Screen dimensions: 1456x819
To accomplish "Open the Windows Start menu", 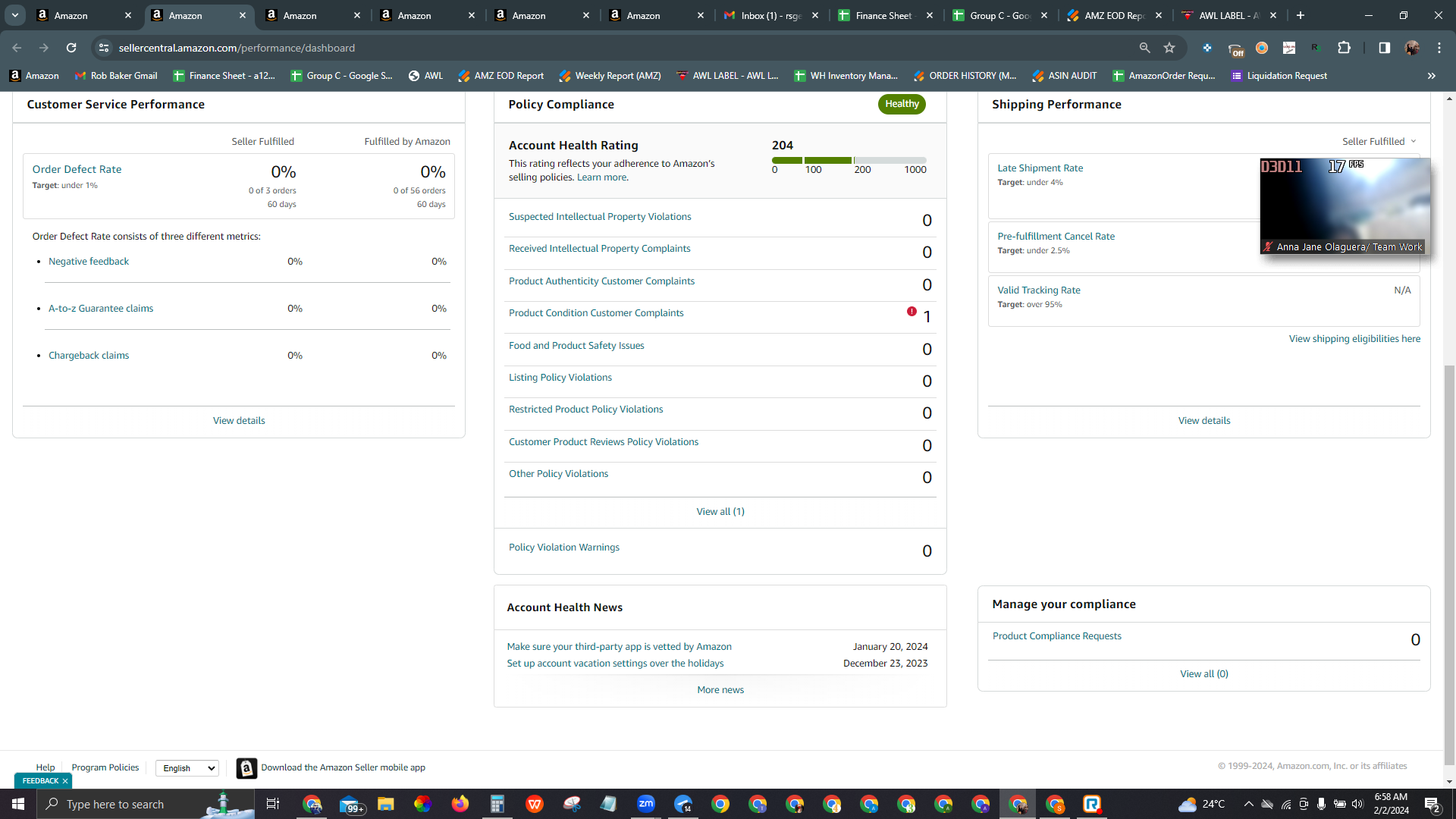I will click(18, 804).
